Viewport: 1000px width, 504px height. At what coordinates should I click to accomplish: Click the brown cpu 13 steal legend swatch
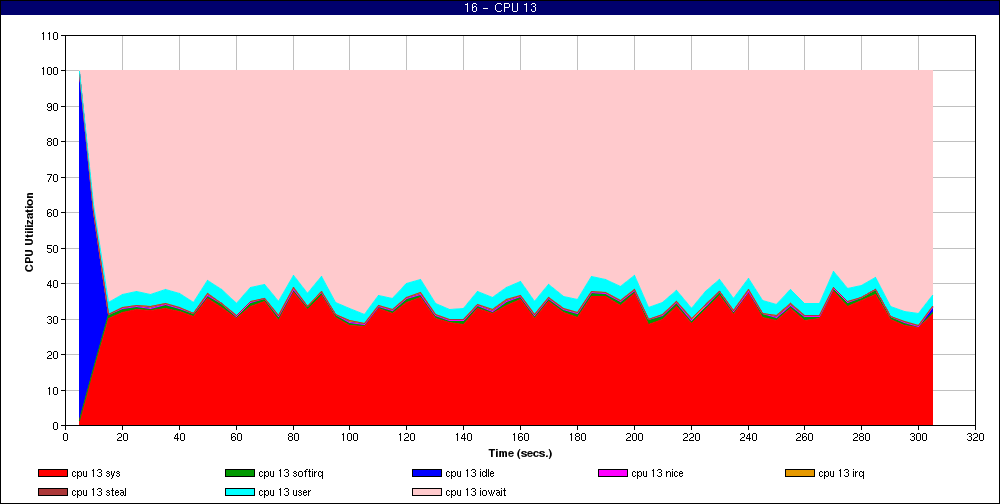coord(52,492)
